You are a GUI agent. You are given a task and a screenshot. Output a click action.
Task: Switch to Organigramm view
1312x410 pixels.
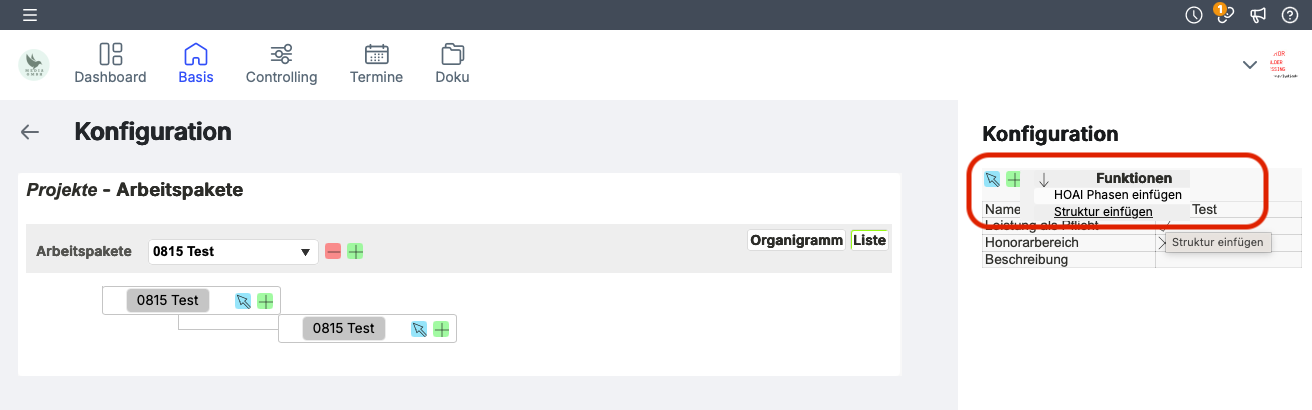(796, 240)
